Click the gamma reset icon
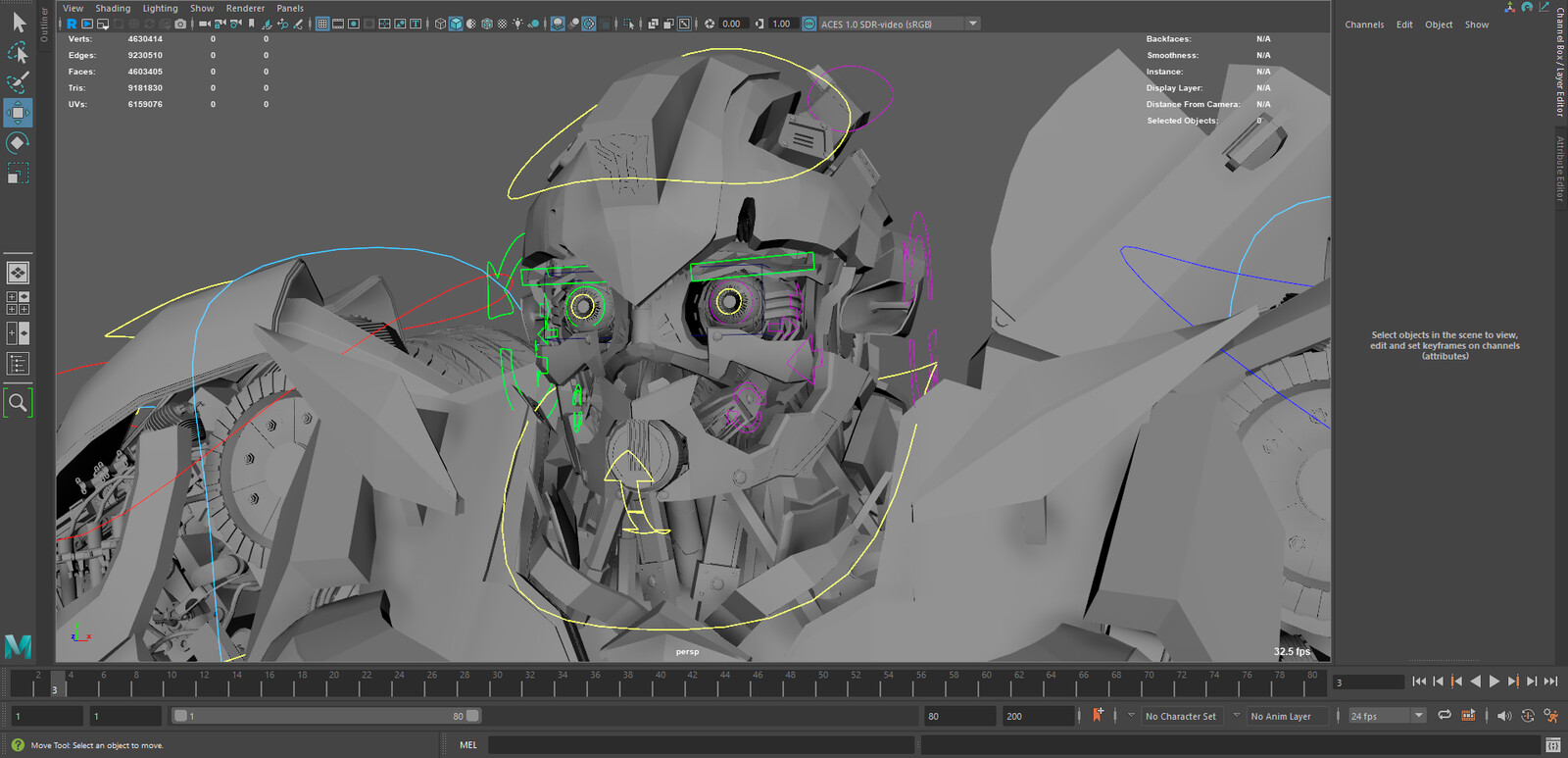Image resolution: width=1568 pixels, height=758 pixels. tap(759, 24)
